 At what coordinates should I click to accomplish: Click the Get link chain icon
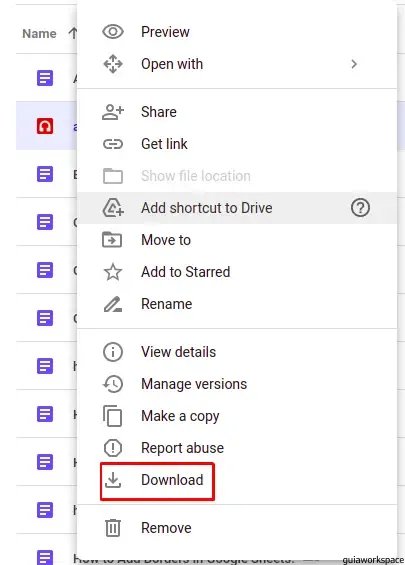click(113, 144)
